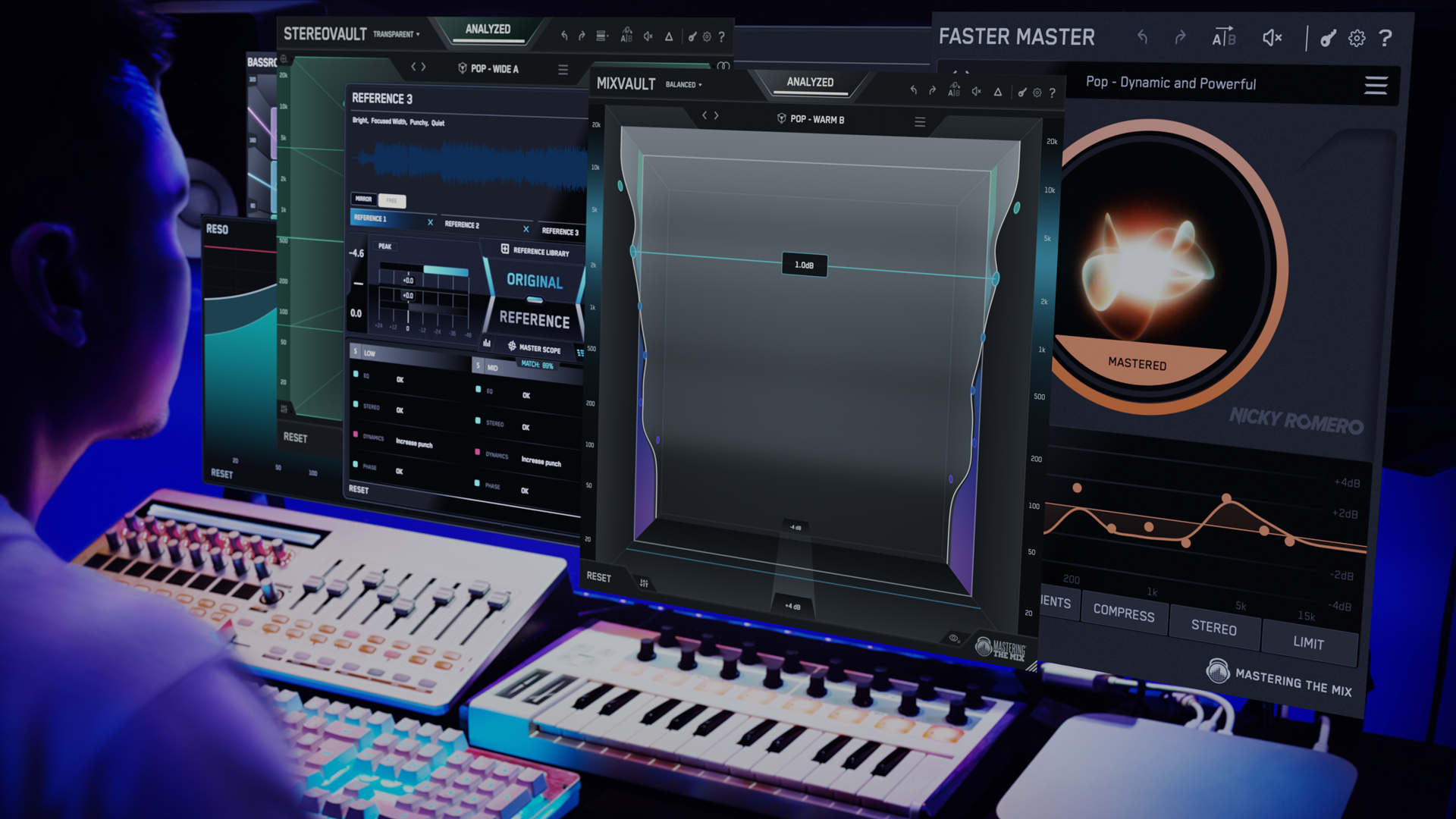Open Master Scope view
This screenshot has width=1456, height=819.
(534, 348)
